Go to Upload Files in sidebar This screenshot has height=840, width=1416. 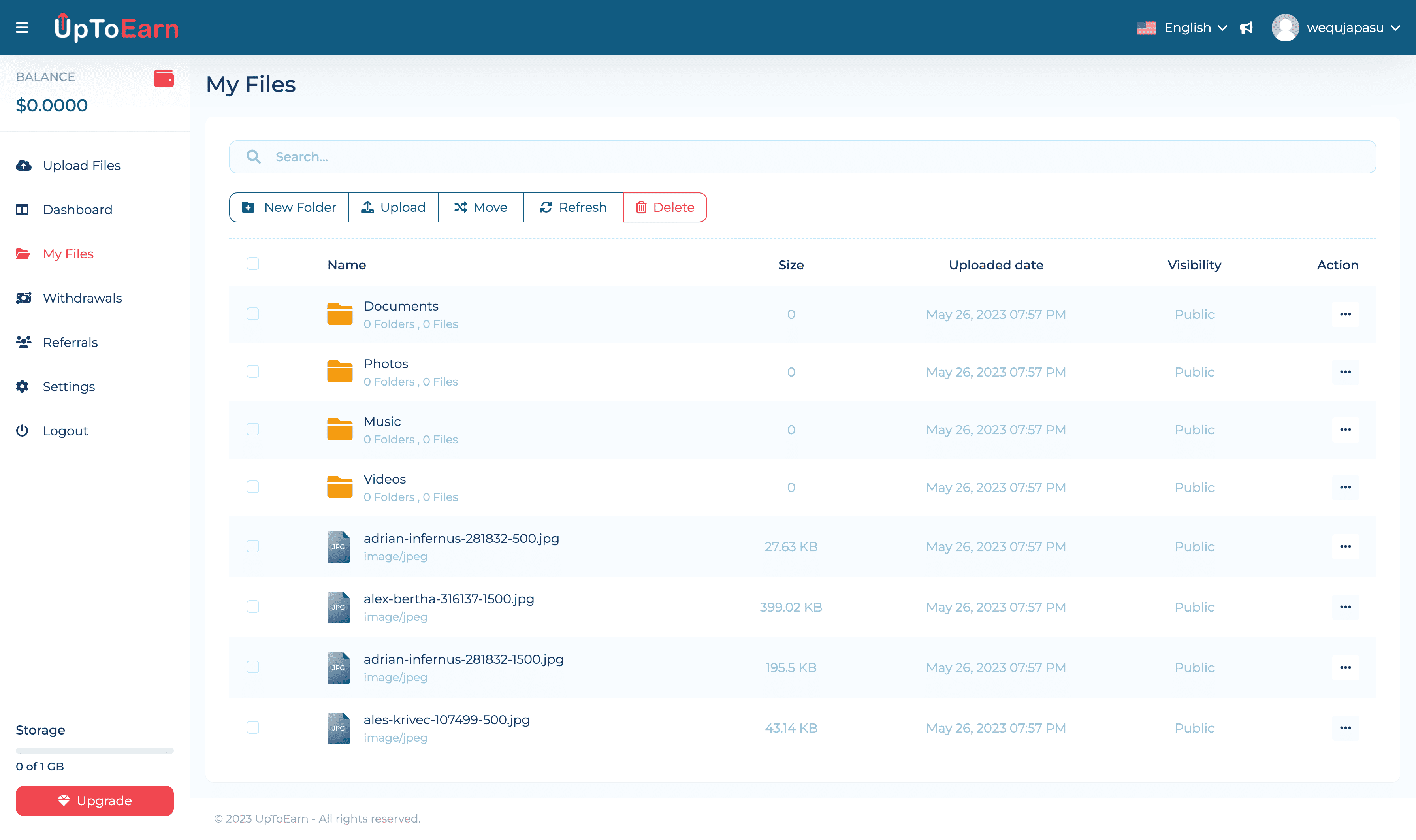click(x=68, y=165)
